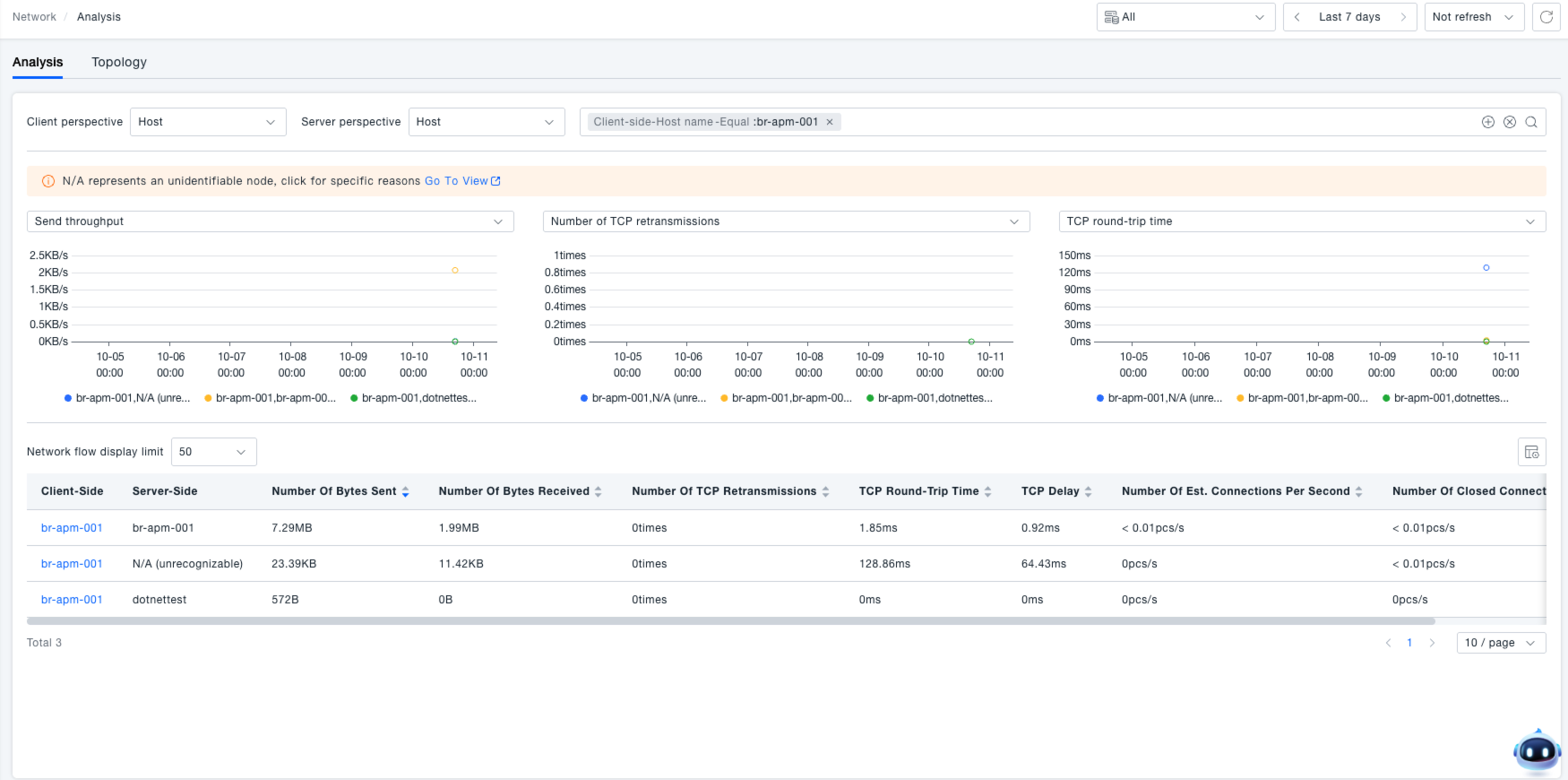
Task: Go to previous time range arrow
Action: pyautogui.click(x=1297, y=17)
